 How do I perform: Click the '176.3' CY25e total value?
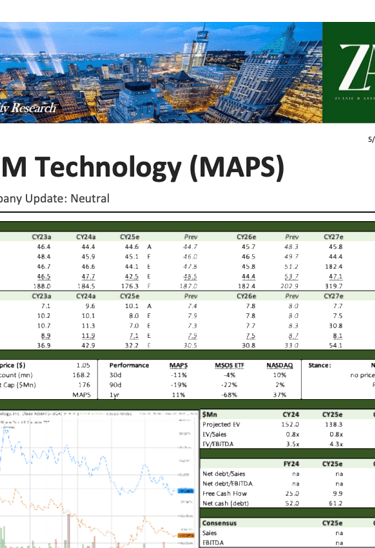click(x=130, y=286)
